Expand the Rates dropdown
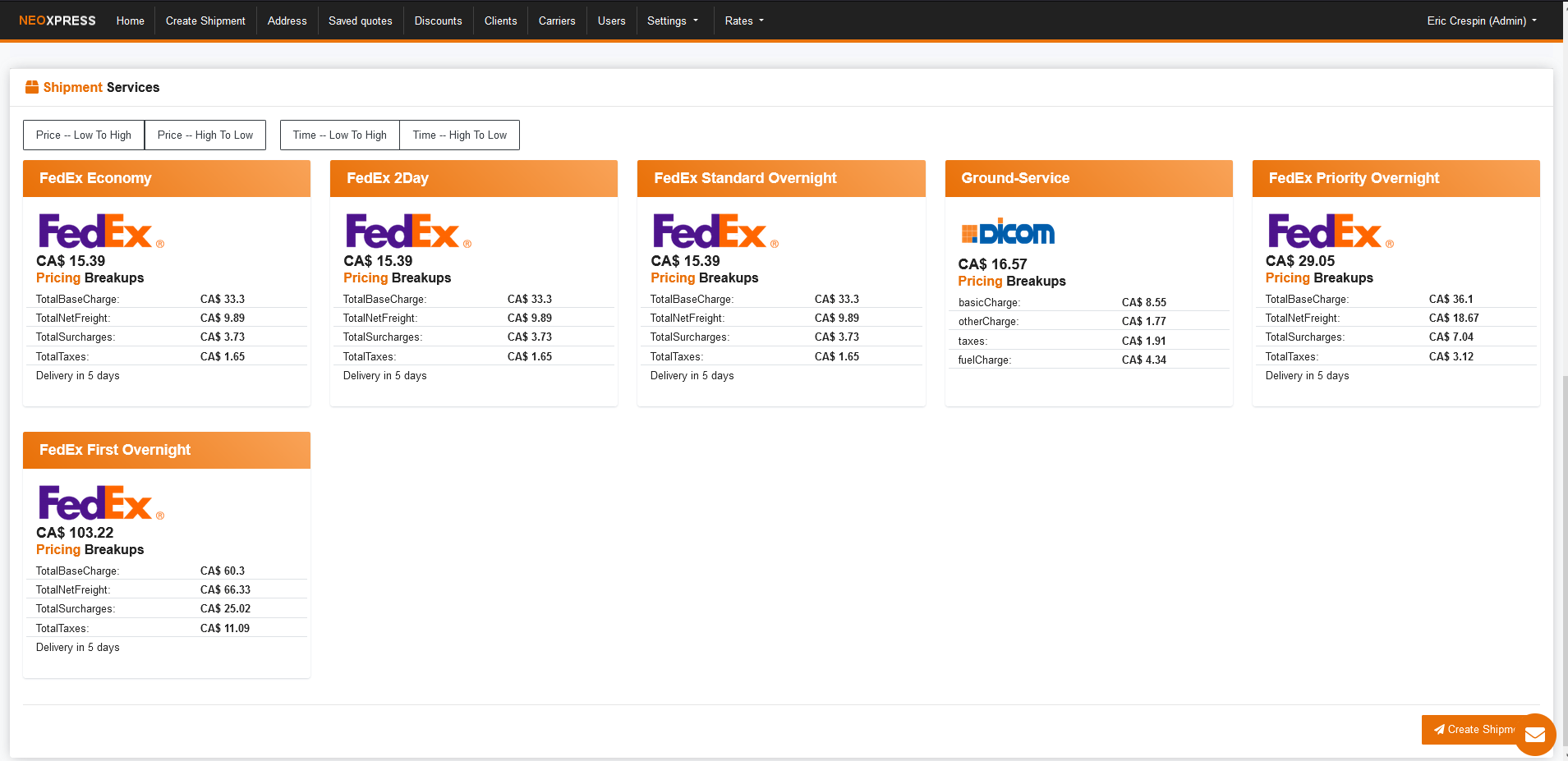 [744, 21]
